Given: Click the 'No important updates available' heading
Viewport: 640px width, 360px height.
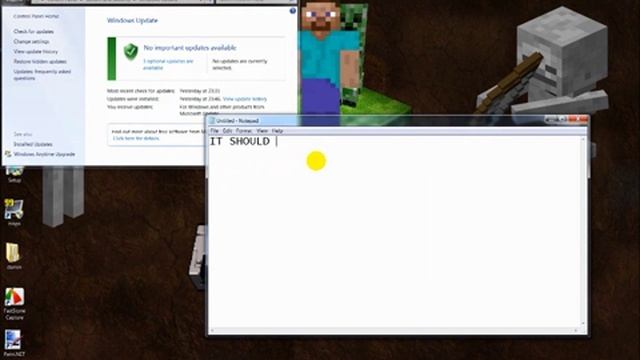Looking at the screenshot, I should (x=190, y=48).
